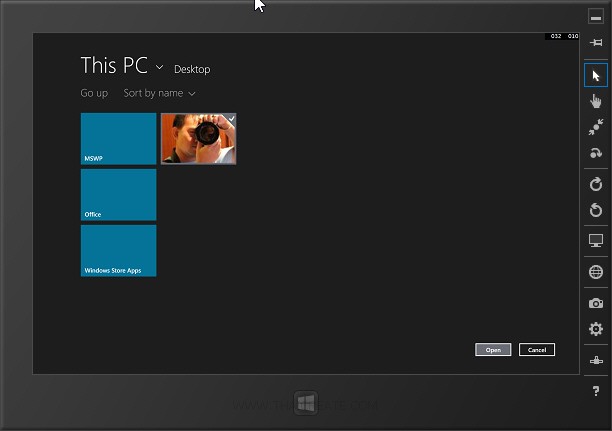Image resolution: width=612 pixels, height=431 pixels.
Task: Click Go up link
Action: (x=94, y=93)
